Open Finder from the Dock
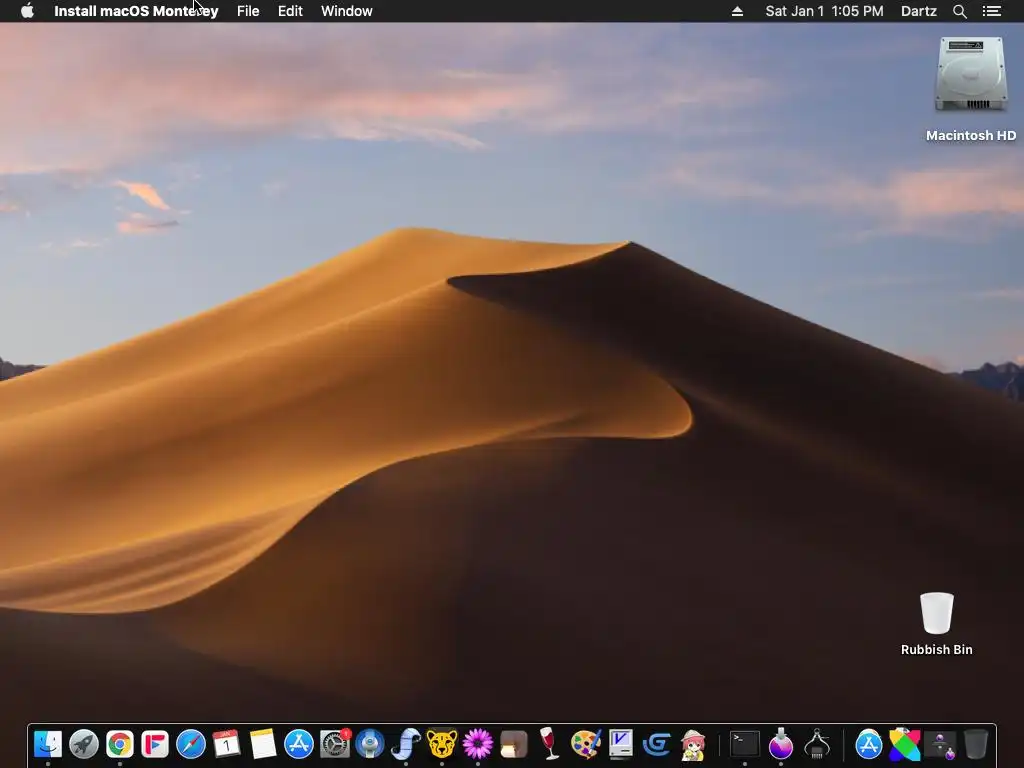 point(48,744)
